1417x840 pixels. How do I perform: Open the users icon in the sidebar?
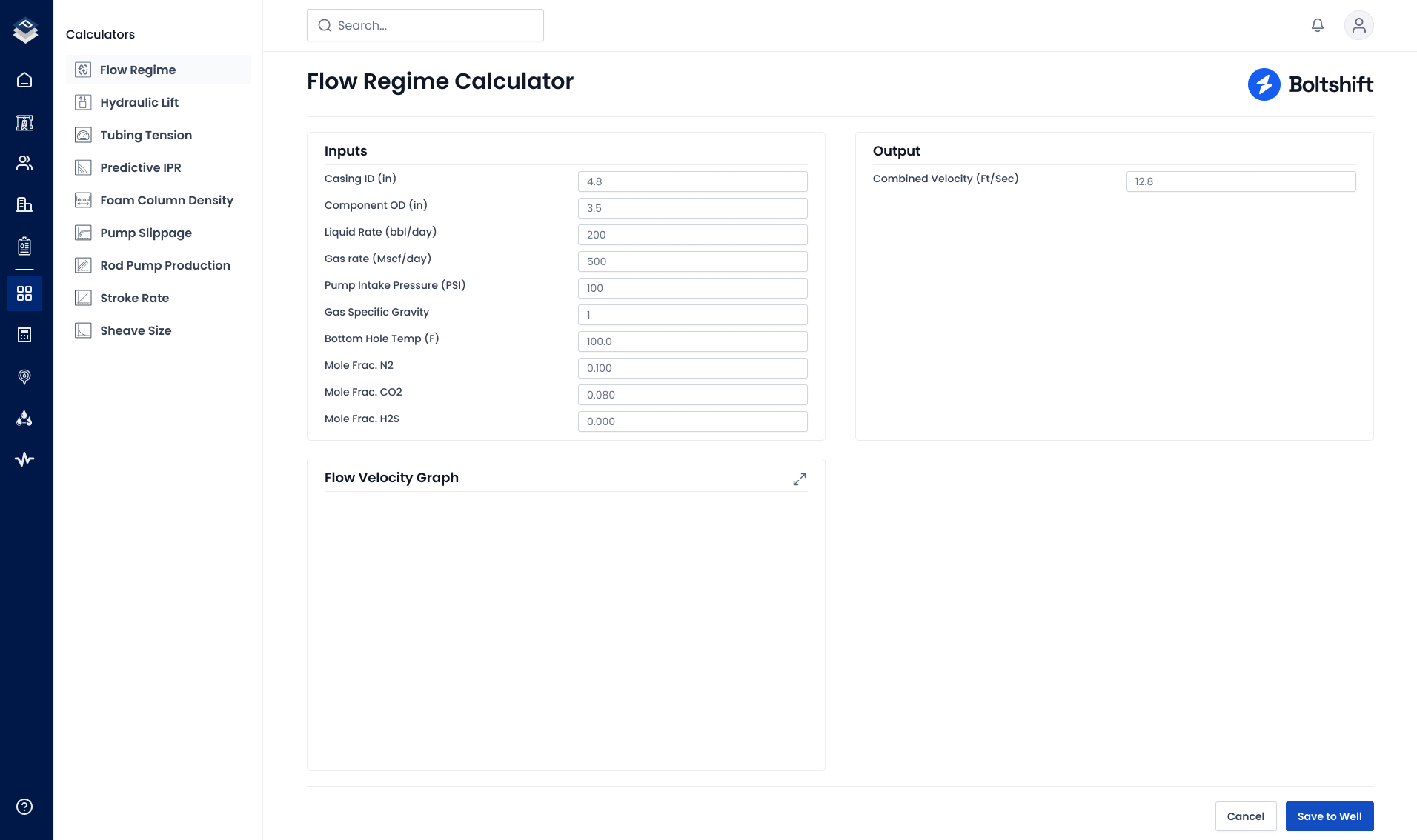[24, 163]
